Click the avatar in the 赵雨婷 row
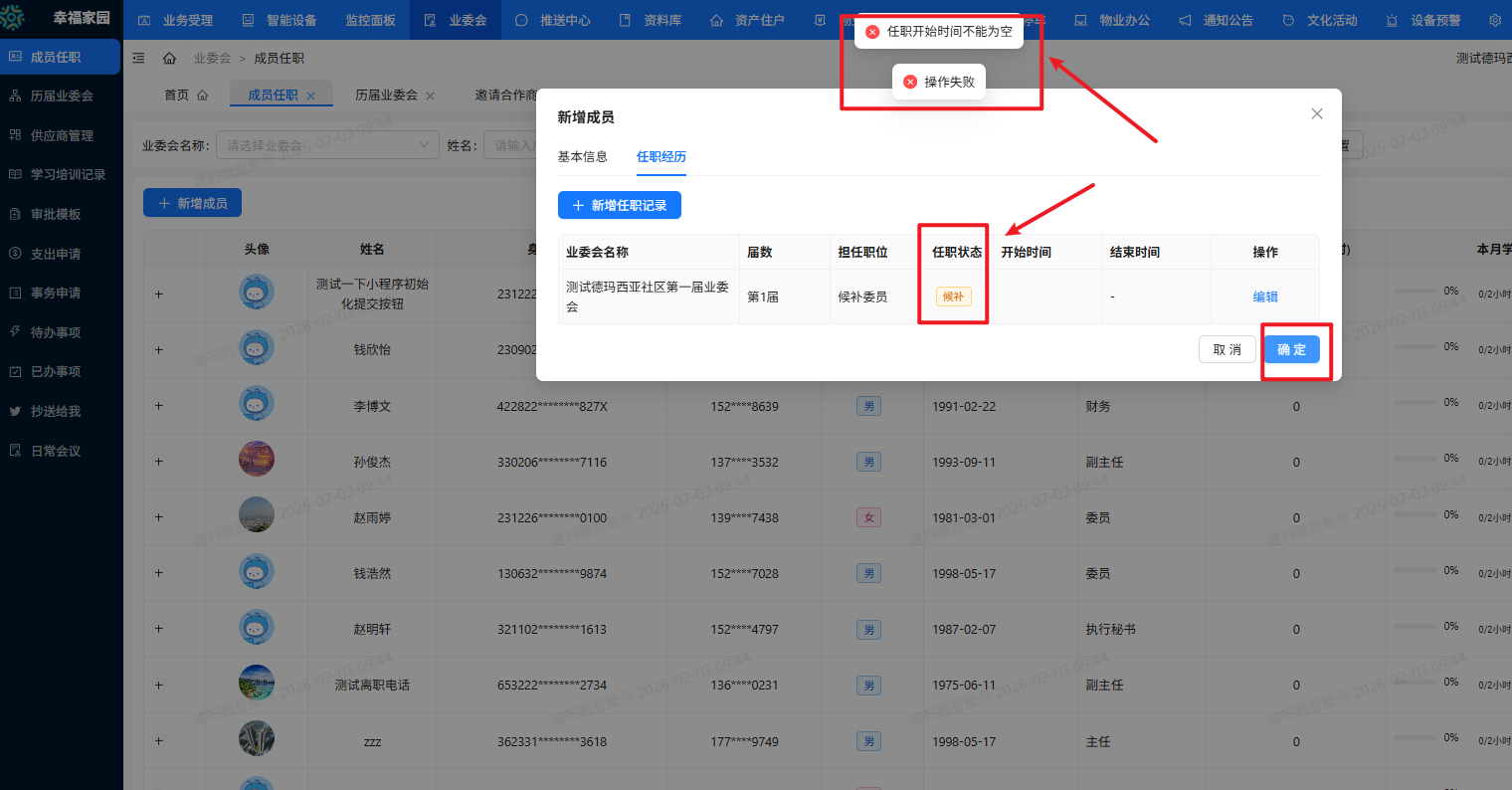 click(x=257, y=515)
